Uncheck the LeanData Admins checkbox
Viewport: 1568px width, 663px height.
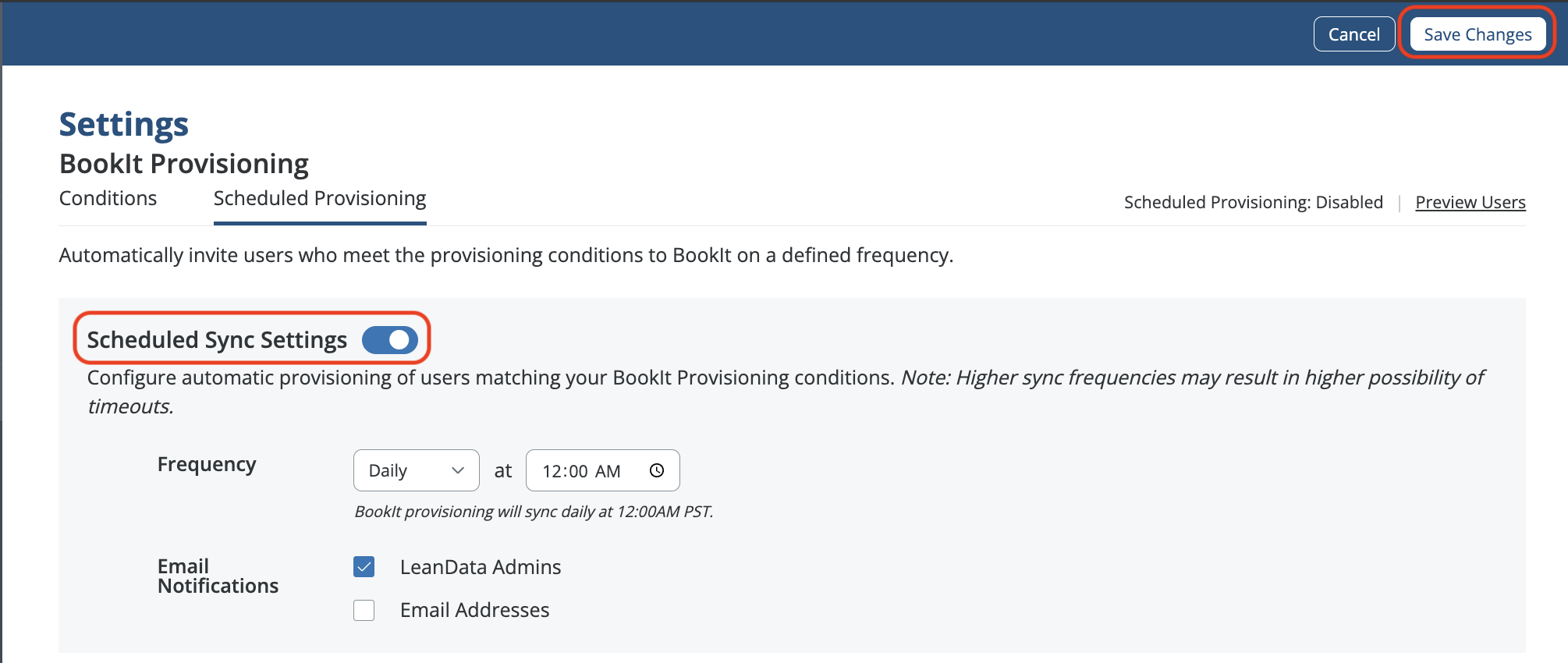(364, 567)
